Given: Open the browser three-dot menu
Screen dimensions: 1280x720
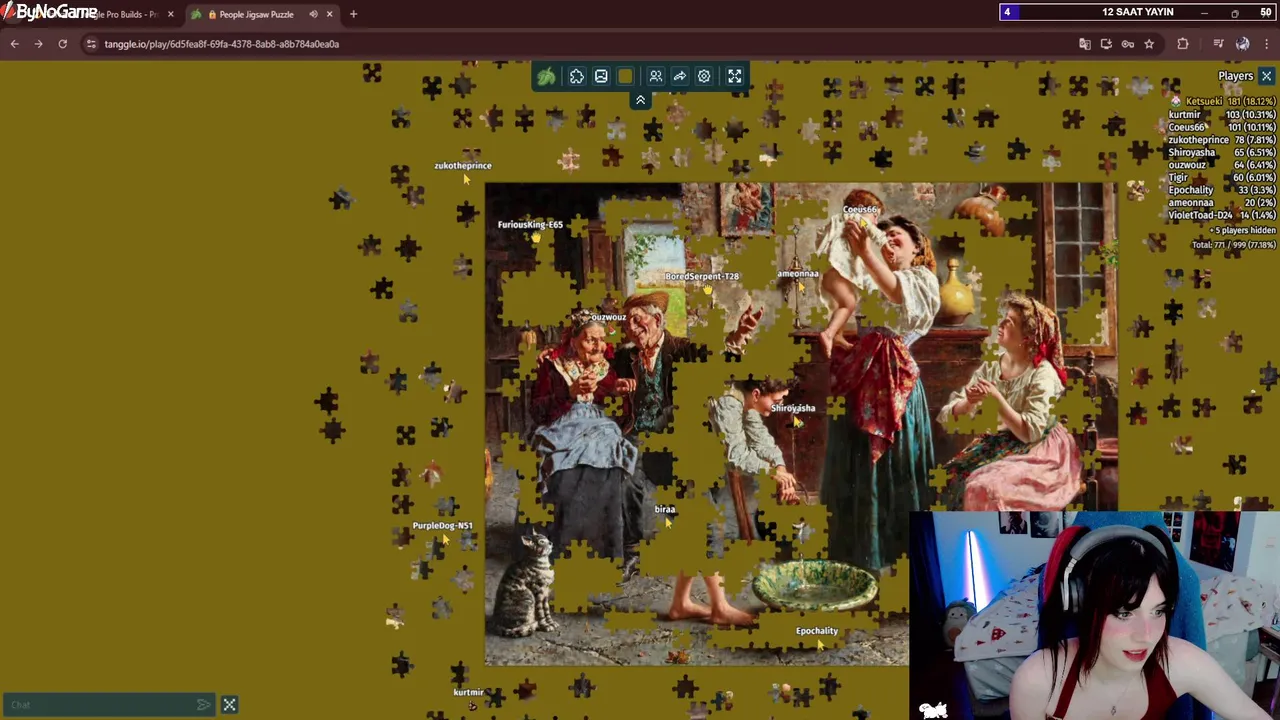Looking at the screenshot, I should (x=1266, y=44).
